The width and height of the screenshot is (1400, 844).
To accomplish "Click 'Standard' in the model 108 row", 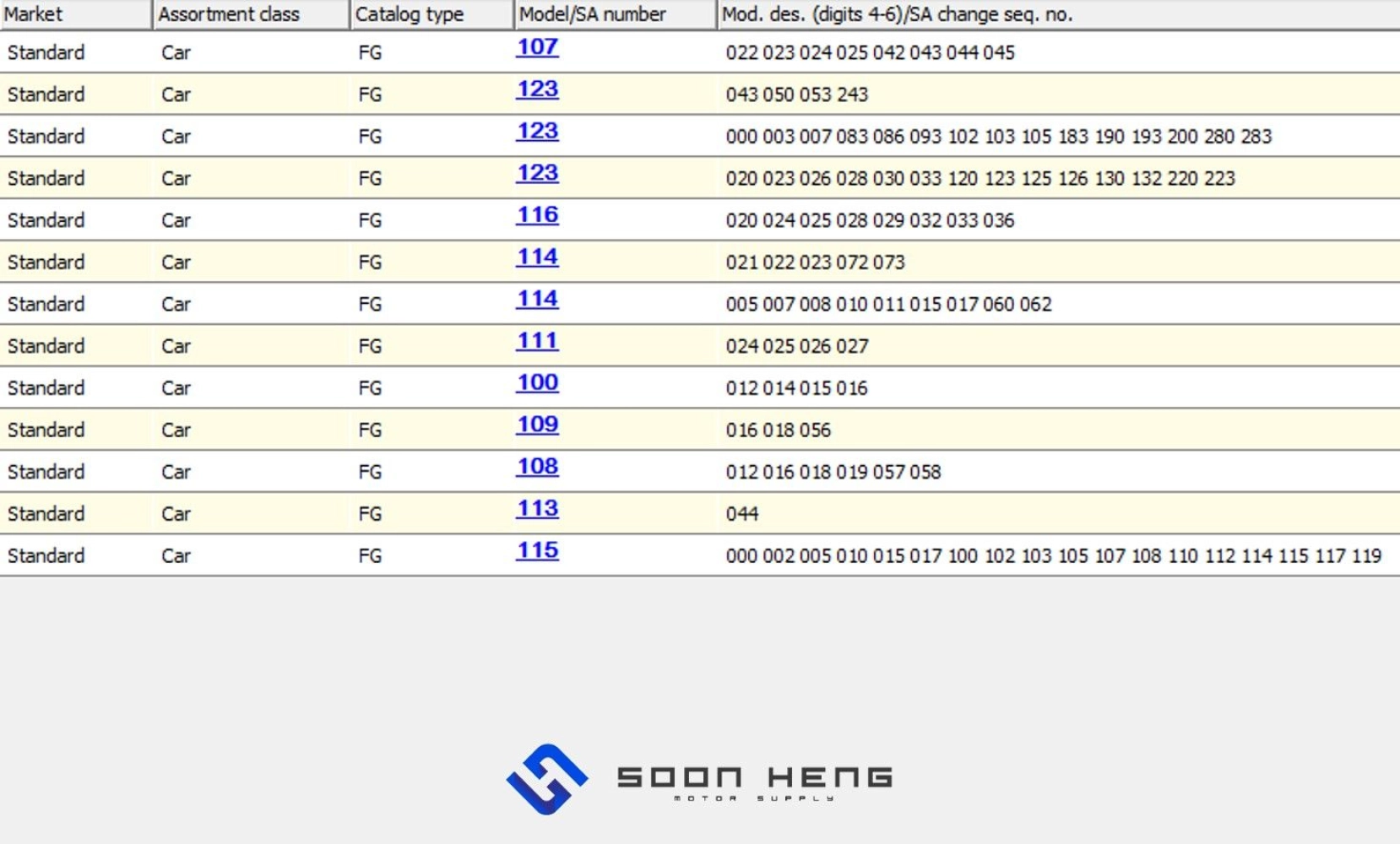I will (x=46, y=472).
